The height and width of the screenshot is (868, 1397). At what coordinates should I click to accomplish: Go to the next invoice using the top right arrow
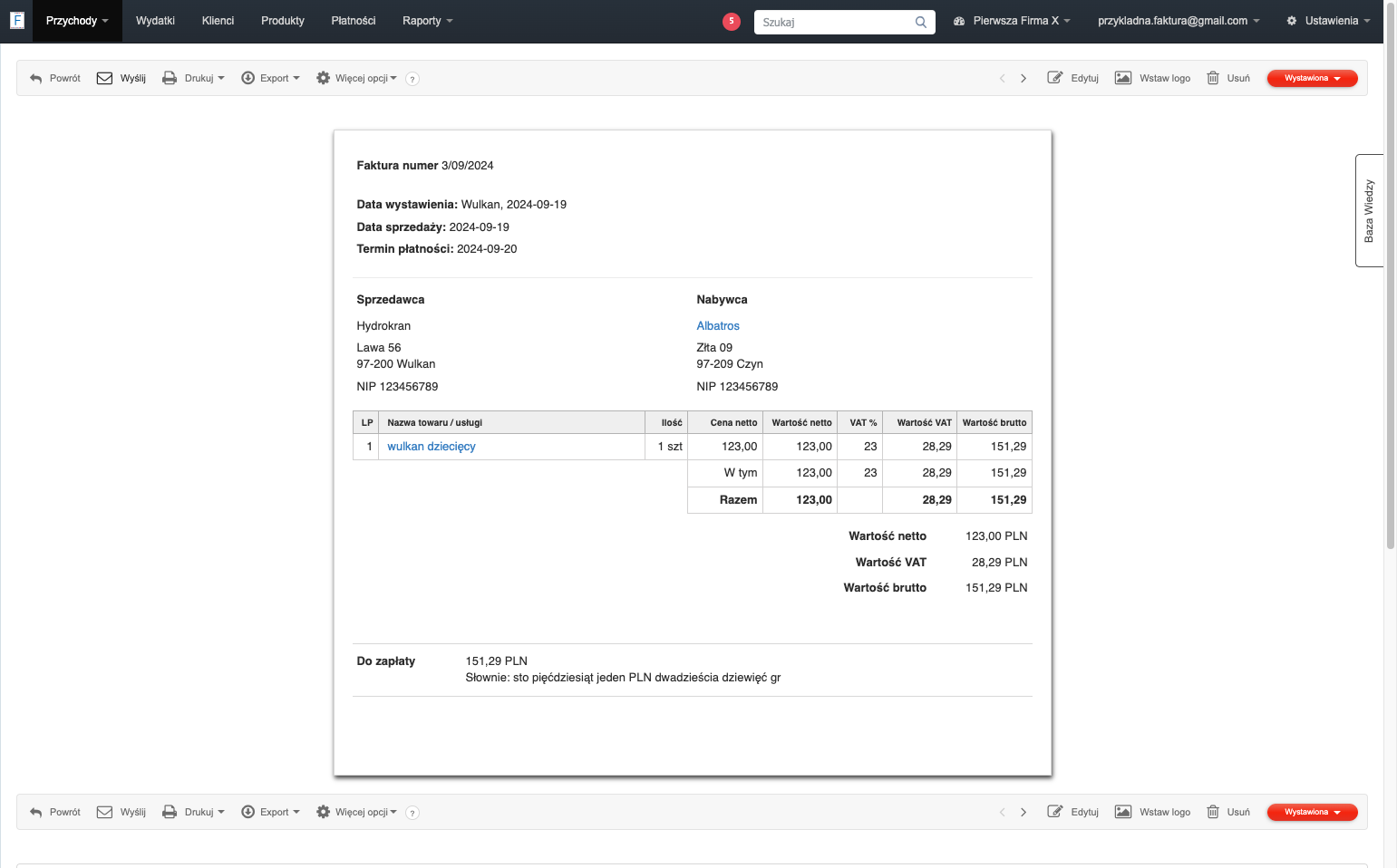pos(1023,79)
